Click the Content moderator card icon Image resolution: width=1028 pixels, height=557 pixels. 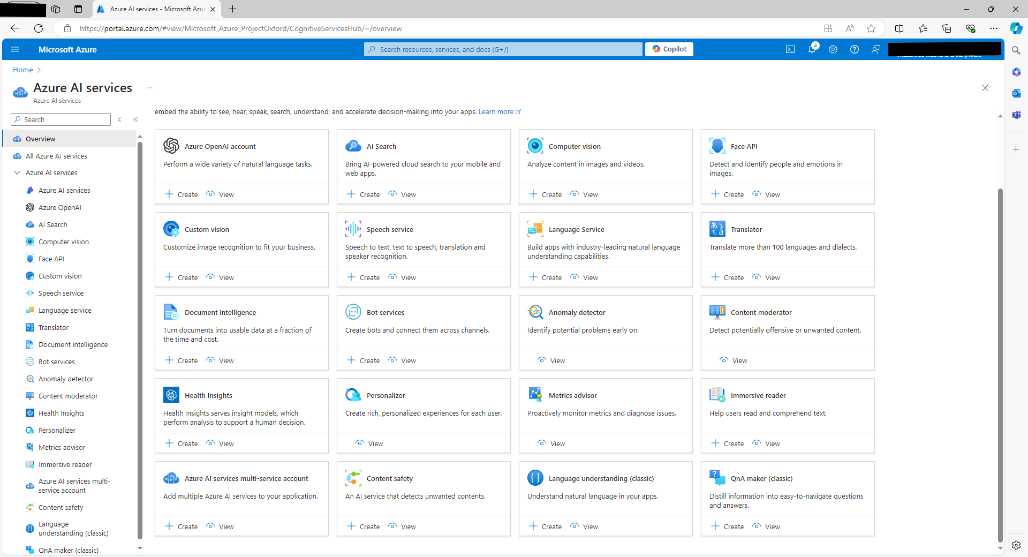click(x=717, y=312)
